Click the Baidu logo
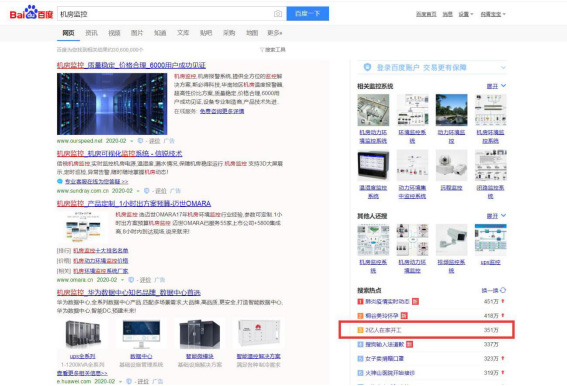The width and height of the screenshot is (567, 386). (x=31, y=13)
